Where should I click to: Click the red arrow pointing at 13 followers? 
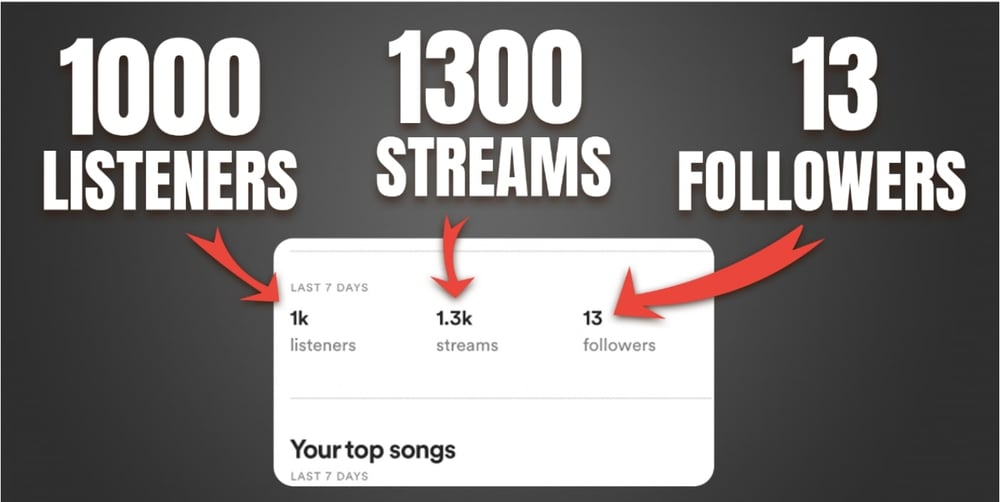click(x=708, y=281)
